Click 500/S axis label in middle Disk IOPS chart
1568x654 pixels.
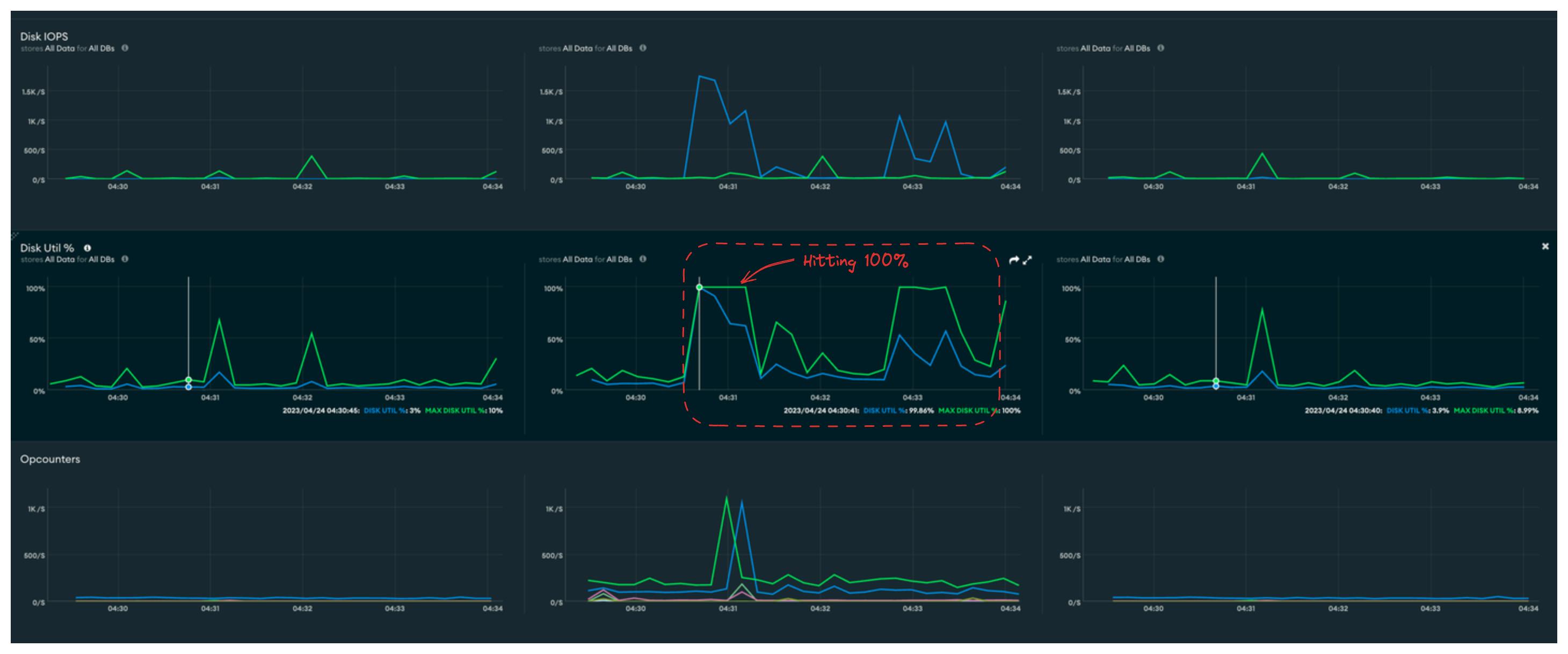coord(552,150)
